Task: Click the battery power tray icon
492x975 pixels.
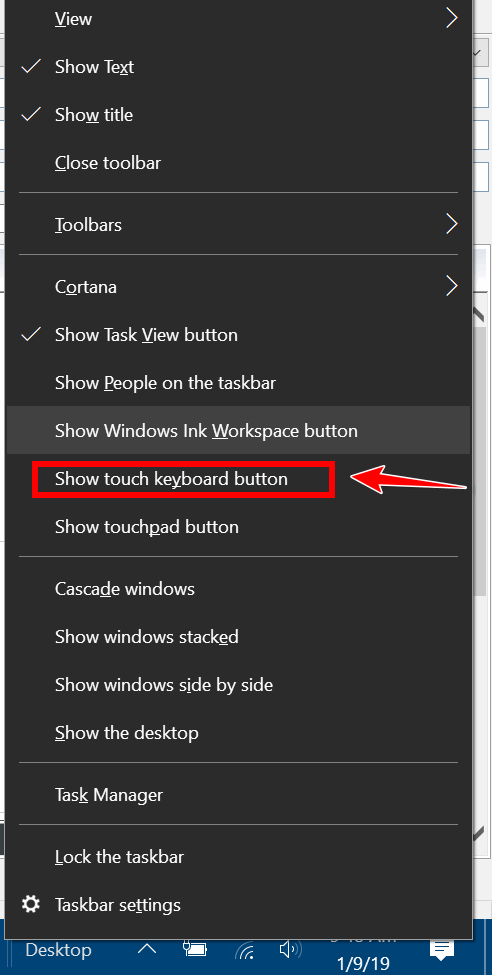Action: (x=194, y=950)
